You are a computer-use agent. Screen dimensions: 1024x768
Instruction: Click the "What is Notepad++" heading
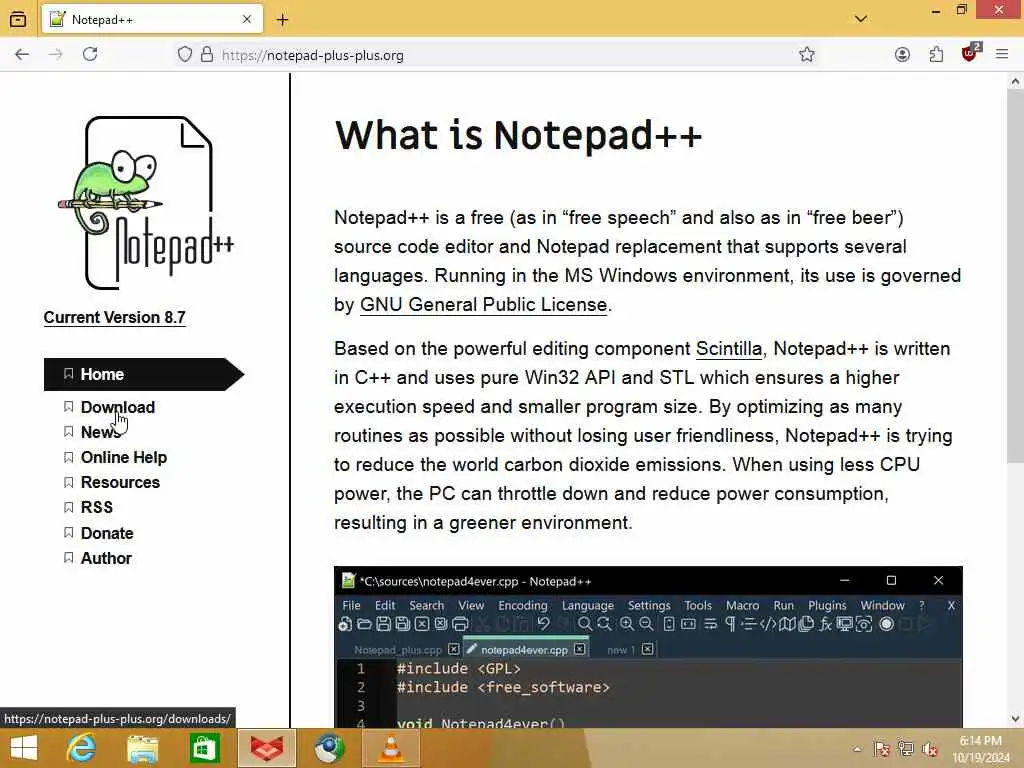(518, 135)
